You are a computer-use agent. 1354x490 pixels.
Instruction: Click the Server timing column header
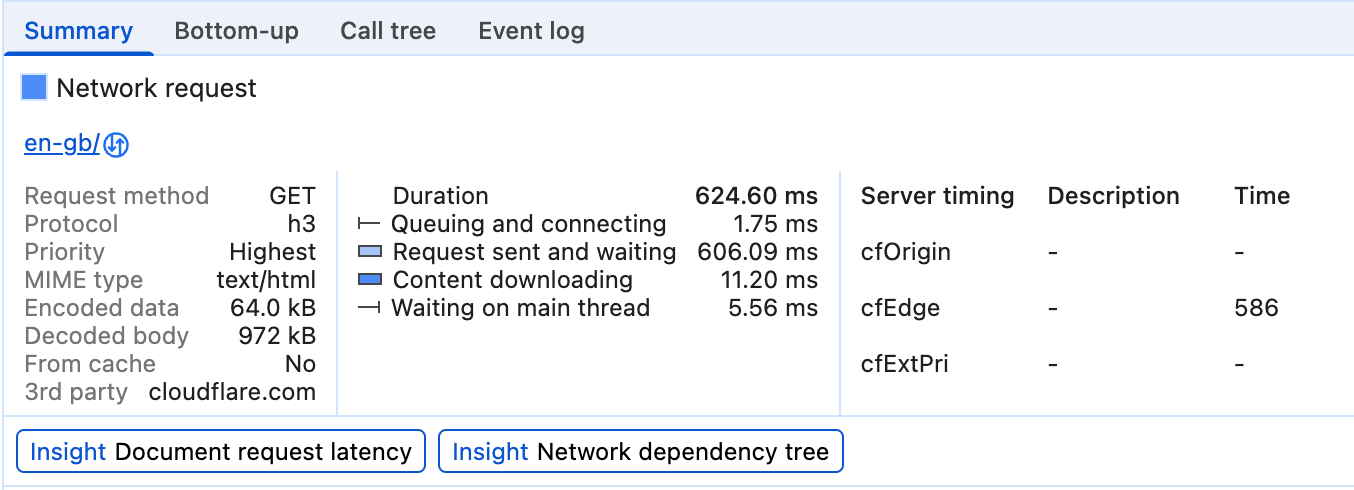pyautogui.click(x=937, y=196)
